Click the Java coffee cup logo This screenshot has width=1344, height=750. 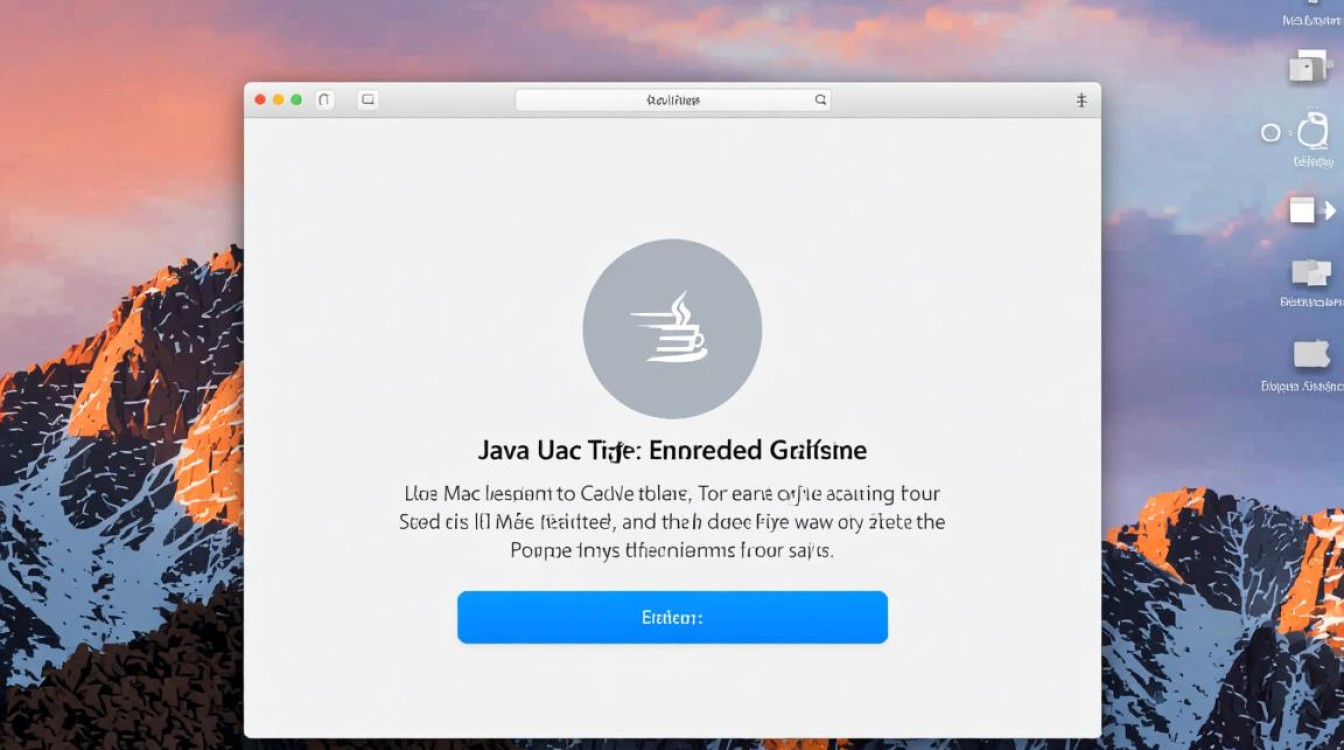(x=672, y=329)
